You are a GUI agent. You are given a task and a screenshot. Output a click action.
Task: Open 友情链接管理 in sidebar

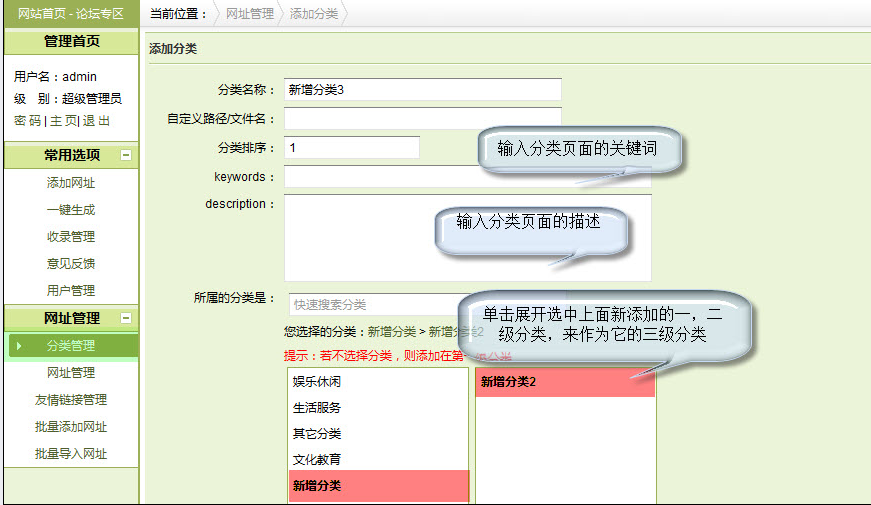(71, 400)
